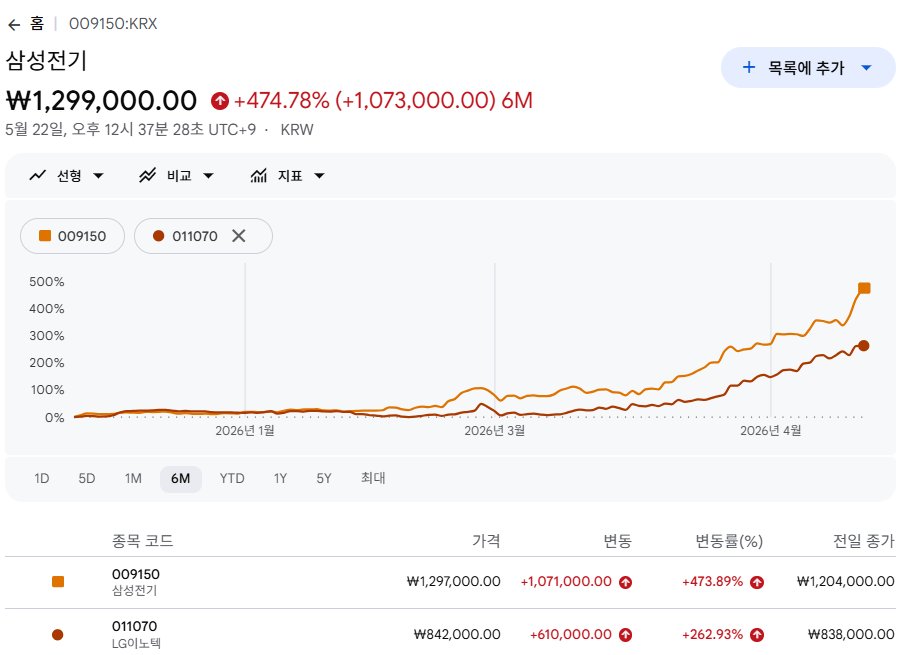This screenshot has height=655, width=903.
Task: Click the 가격 column header
Action: pos(486,541)
